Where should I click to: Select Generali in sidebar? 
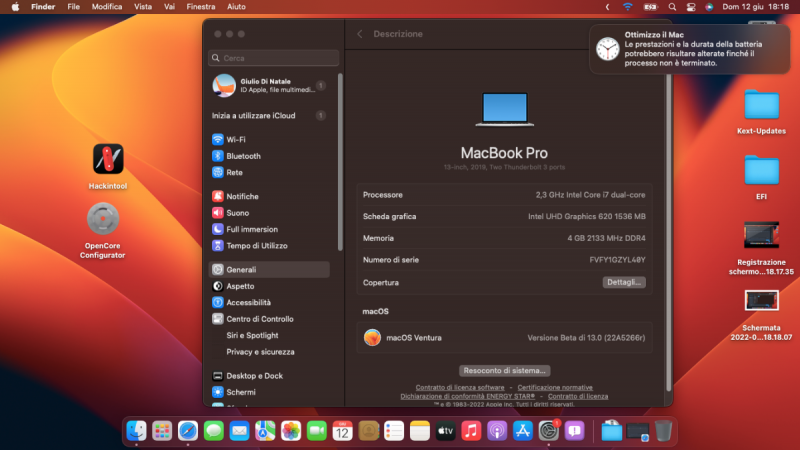click(x=269, y=269)
